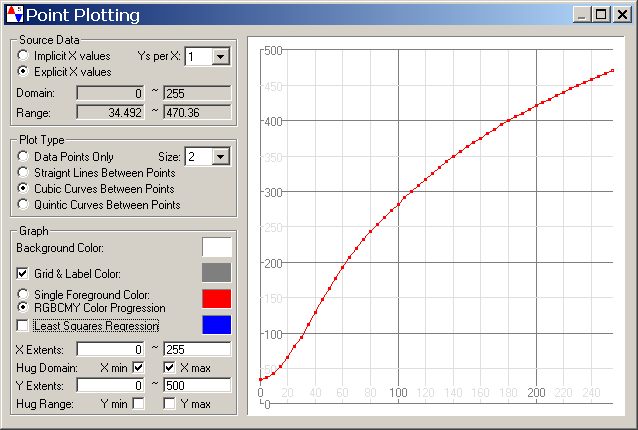Select Single Foreground Color option
The image size is (638, 430).
coord(24,295)
